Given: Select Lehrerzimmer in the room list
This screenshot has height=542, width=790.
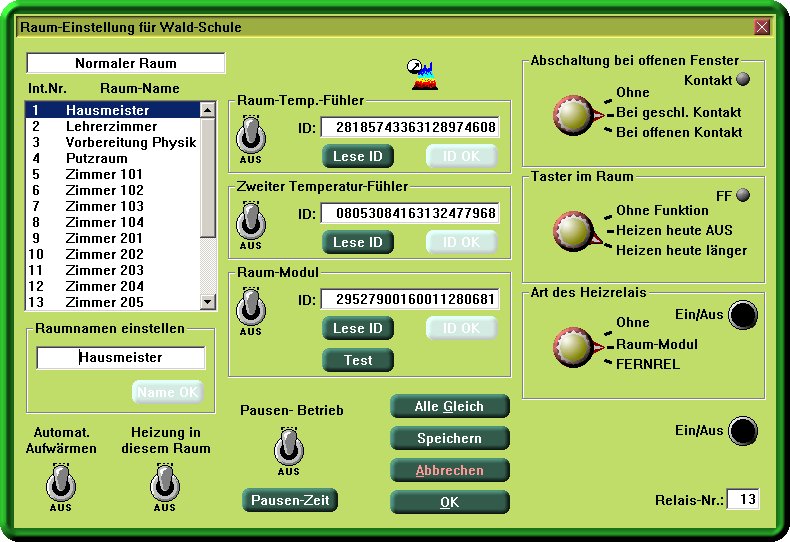Looking at the screenshot, I should [111, 127].
